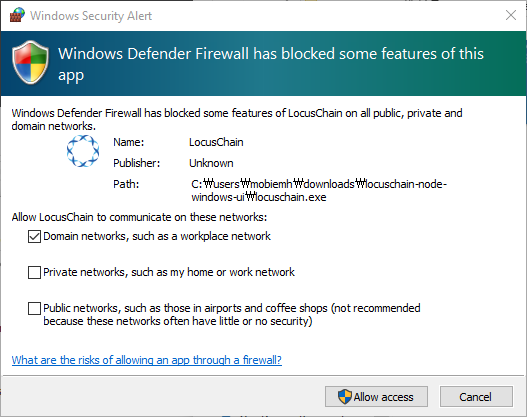Uncheck the Domain networks checkbox
This screenshot has width=527, height=417.
tap(34, 236)
